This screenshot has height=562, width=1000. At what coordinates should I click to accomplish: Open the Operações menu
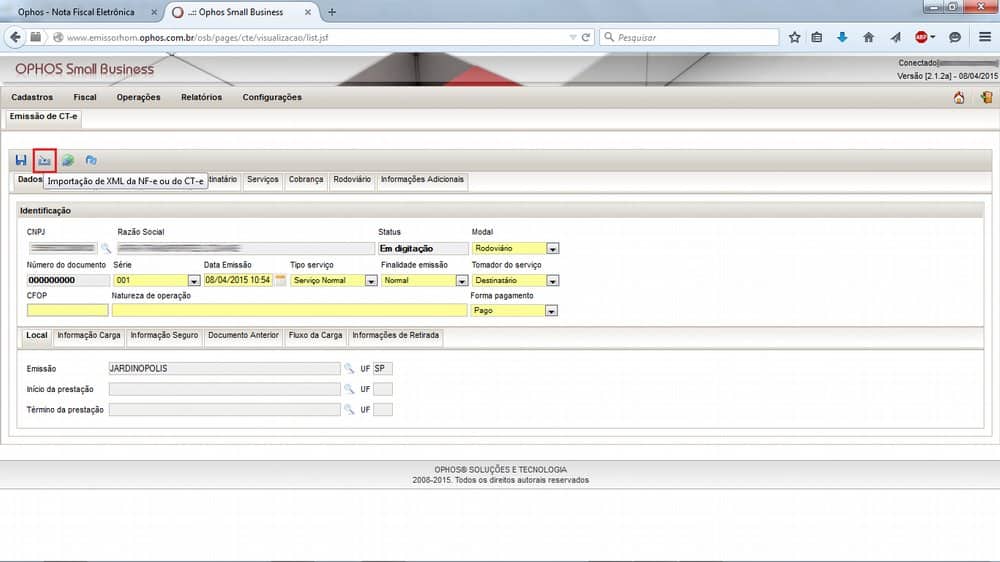point(138,97)
